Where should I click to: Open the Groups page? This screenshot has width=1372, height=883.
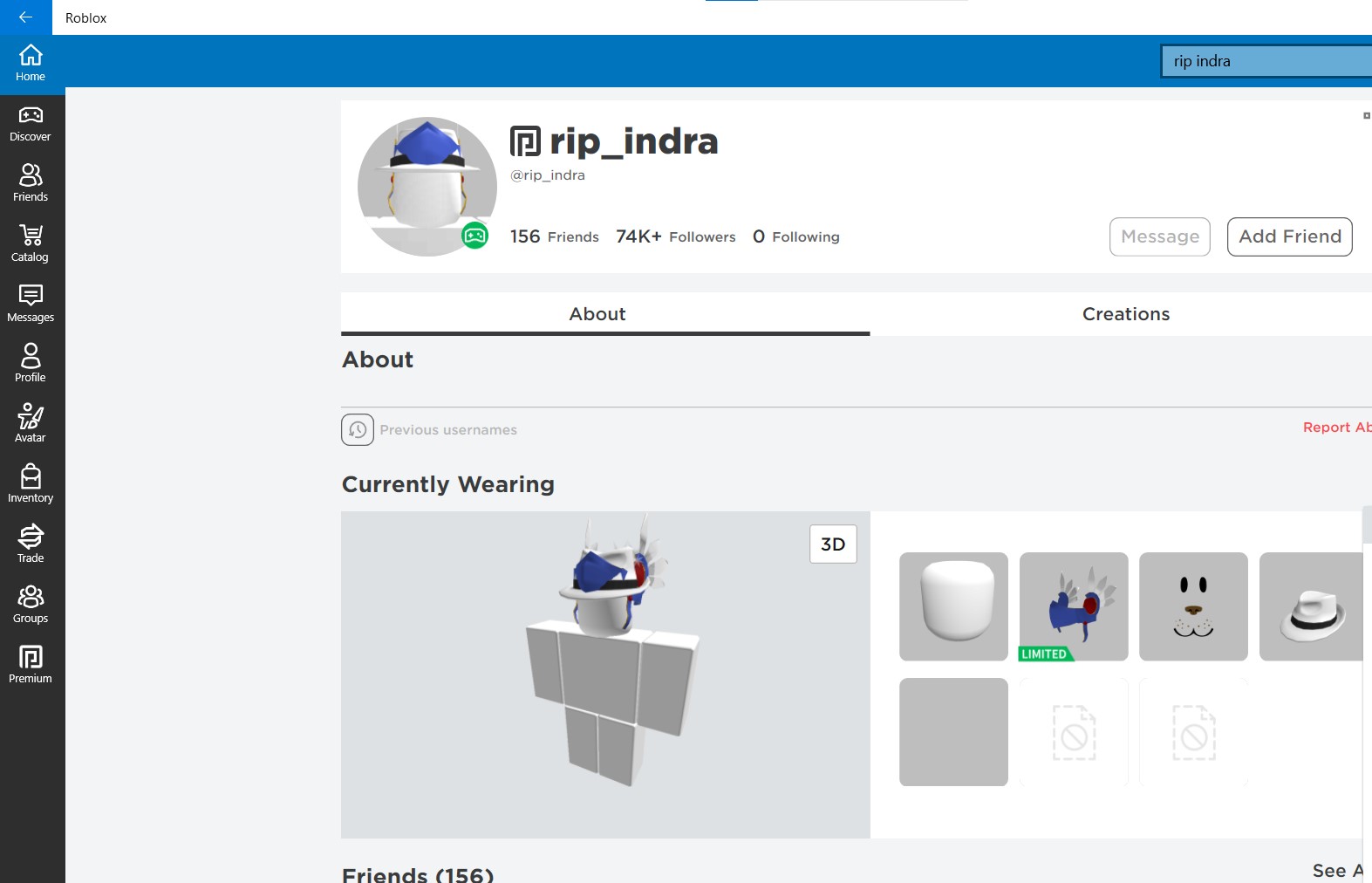pyautogui.click(x=31, y=605)
